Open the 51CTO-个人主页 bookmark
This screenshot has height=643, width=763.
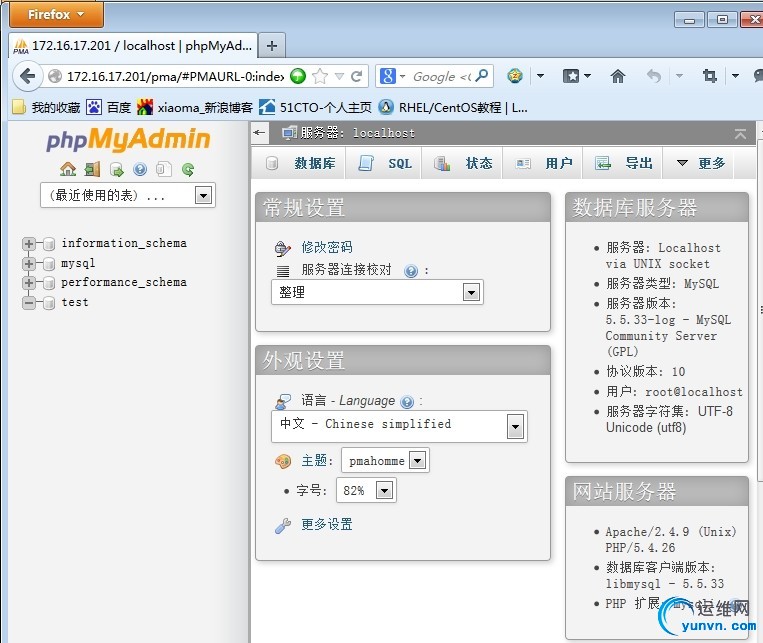[315, 107]
